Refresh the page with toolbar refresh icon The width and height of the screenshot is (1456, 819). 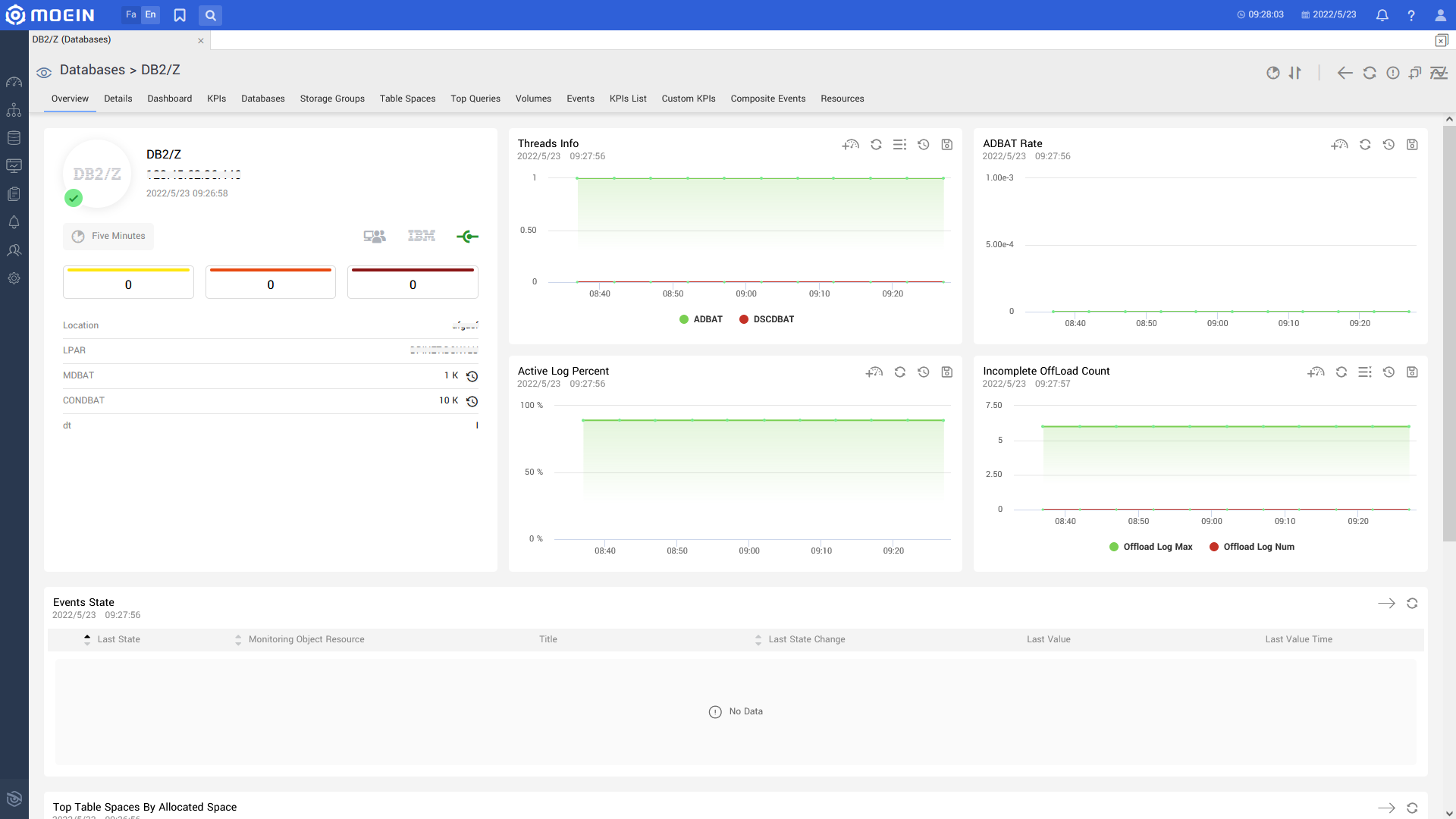[1370, 73]
